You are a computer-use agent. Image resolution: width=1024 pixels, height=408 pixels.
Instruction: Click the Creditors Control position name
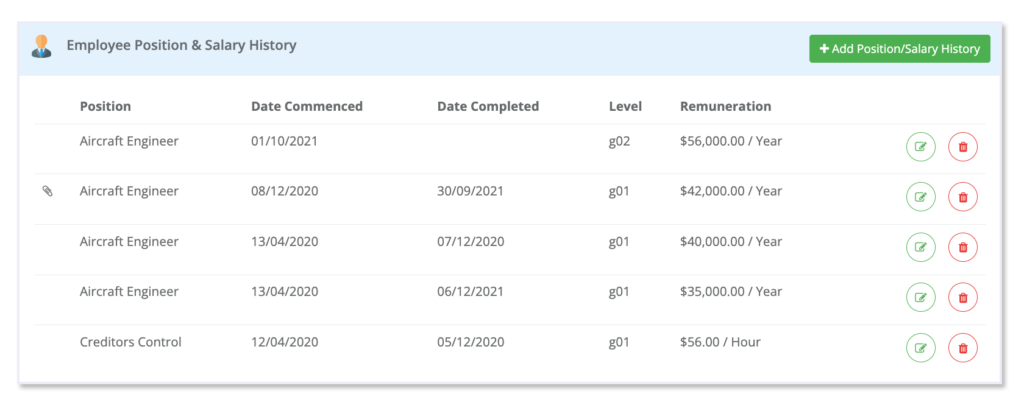(x=131, y=342)
